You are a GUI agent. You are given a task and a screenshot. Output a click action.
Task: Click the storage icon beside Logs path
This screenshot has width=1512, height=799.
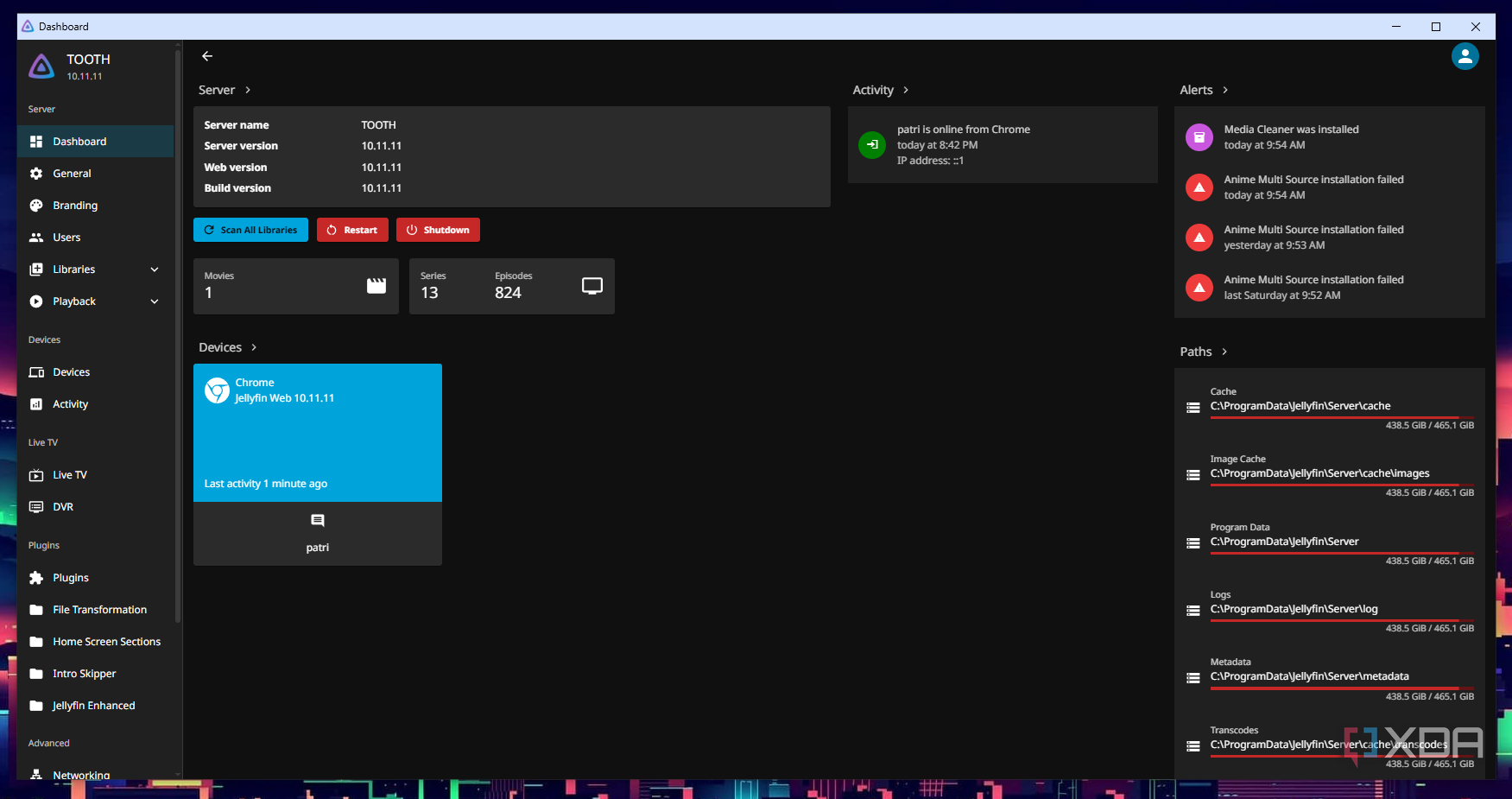[x=1193, y=611]
